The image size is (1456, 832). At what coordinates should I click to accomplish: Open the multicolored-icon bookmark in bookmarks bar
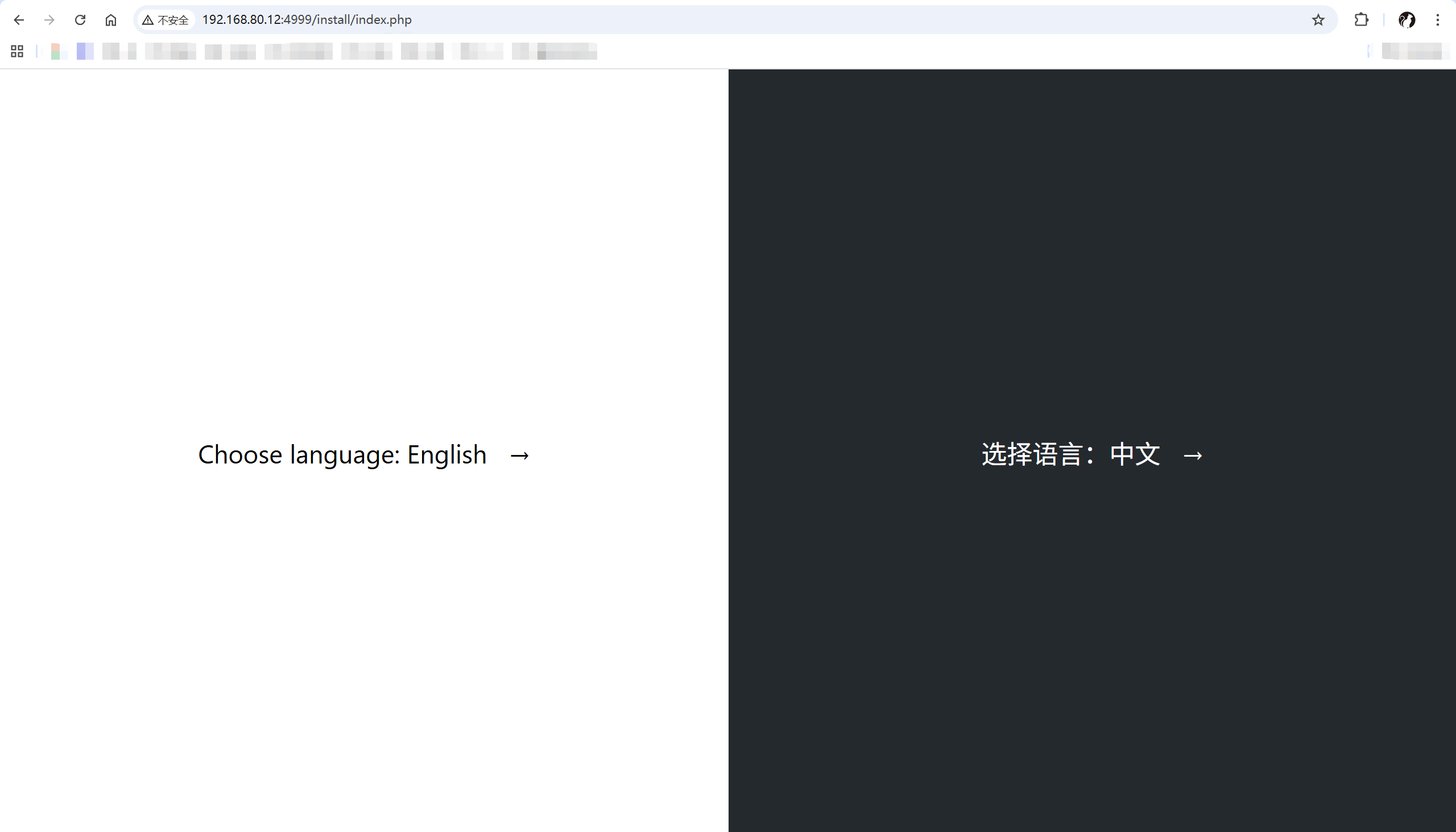click(56, 51)
